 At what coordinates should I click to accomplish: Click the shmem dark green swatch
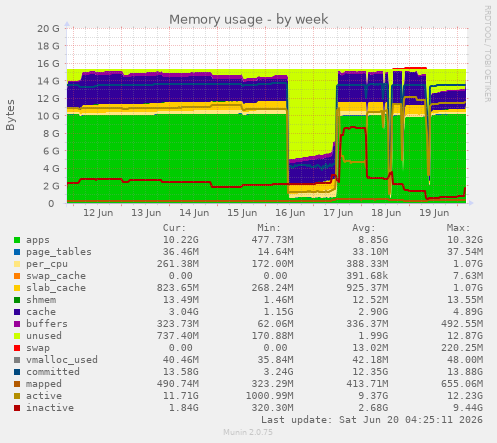pyautogui.click(x=17, y=300)
